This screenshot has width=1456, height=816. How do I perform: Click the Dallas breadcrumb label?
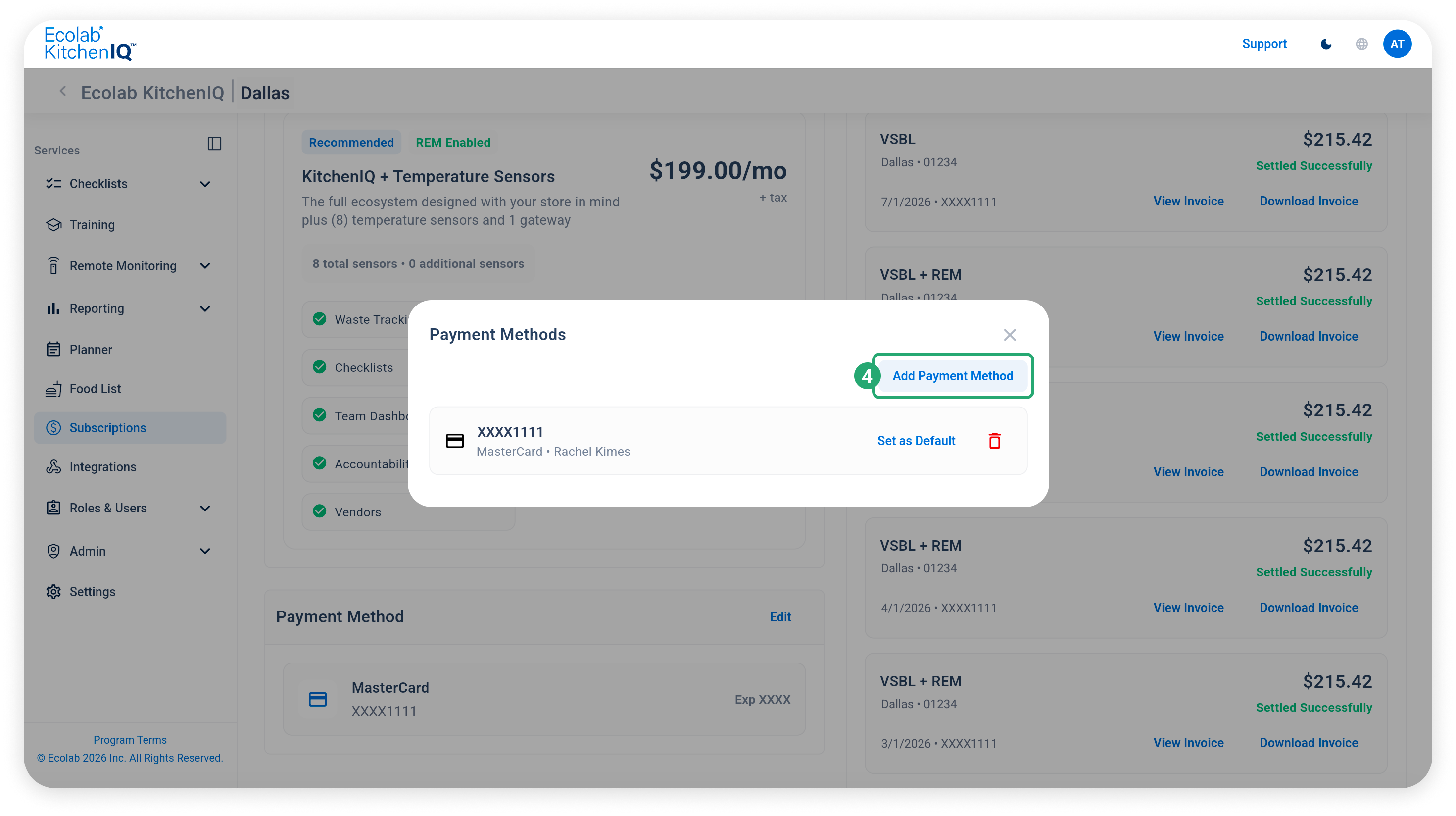[264, 93]
